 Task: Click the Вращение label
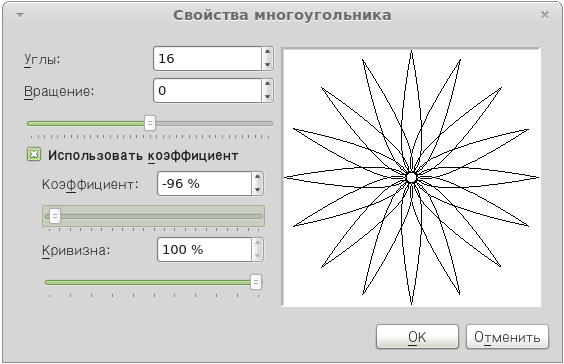[59, 91]
